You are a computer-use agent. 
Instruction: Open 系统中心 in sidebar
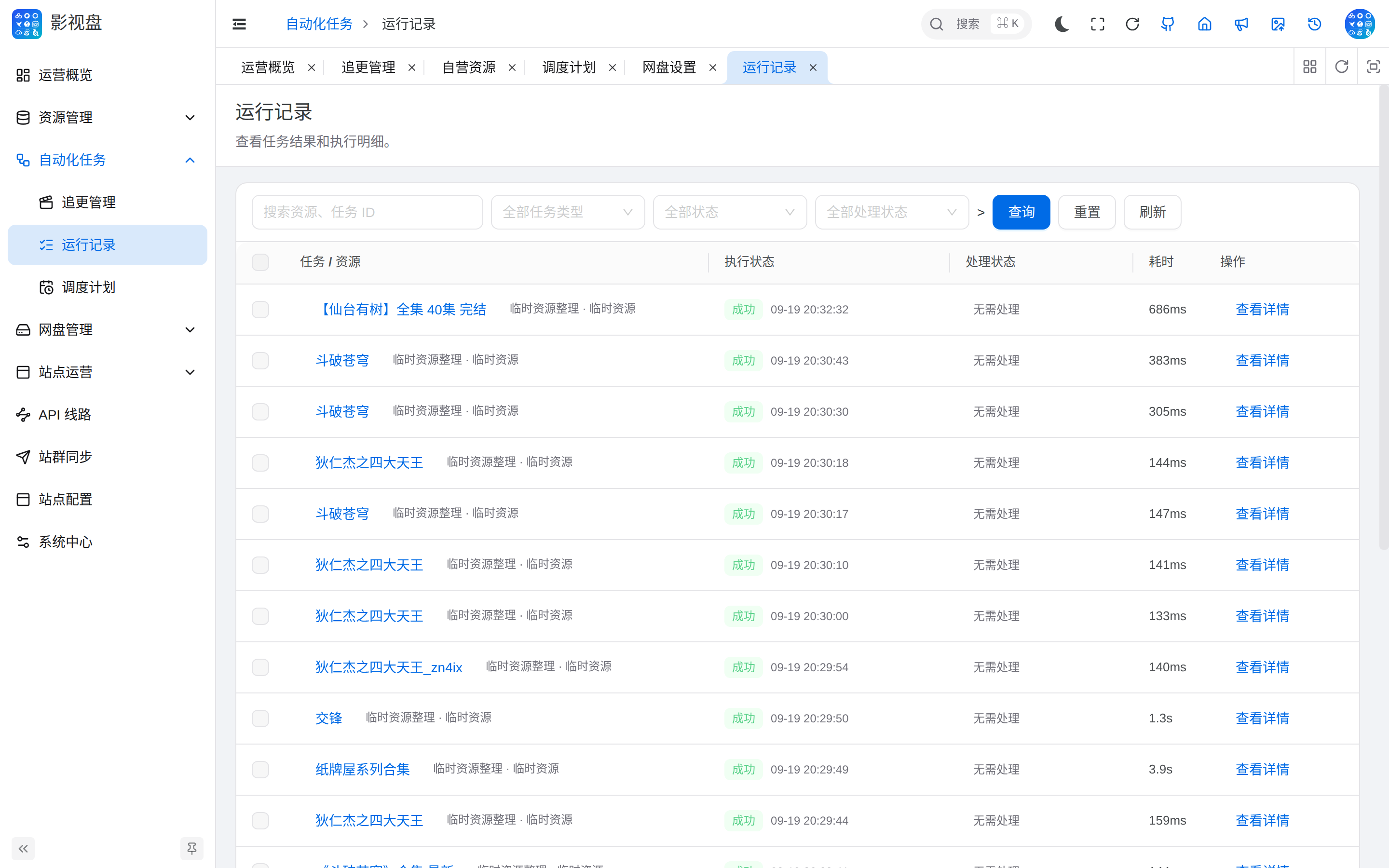pyautogui.click(x=108, y=542)
